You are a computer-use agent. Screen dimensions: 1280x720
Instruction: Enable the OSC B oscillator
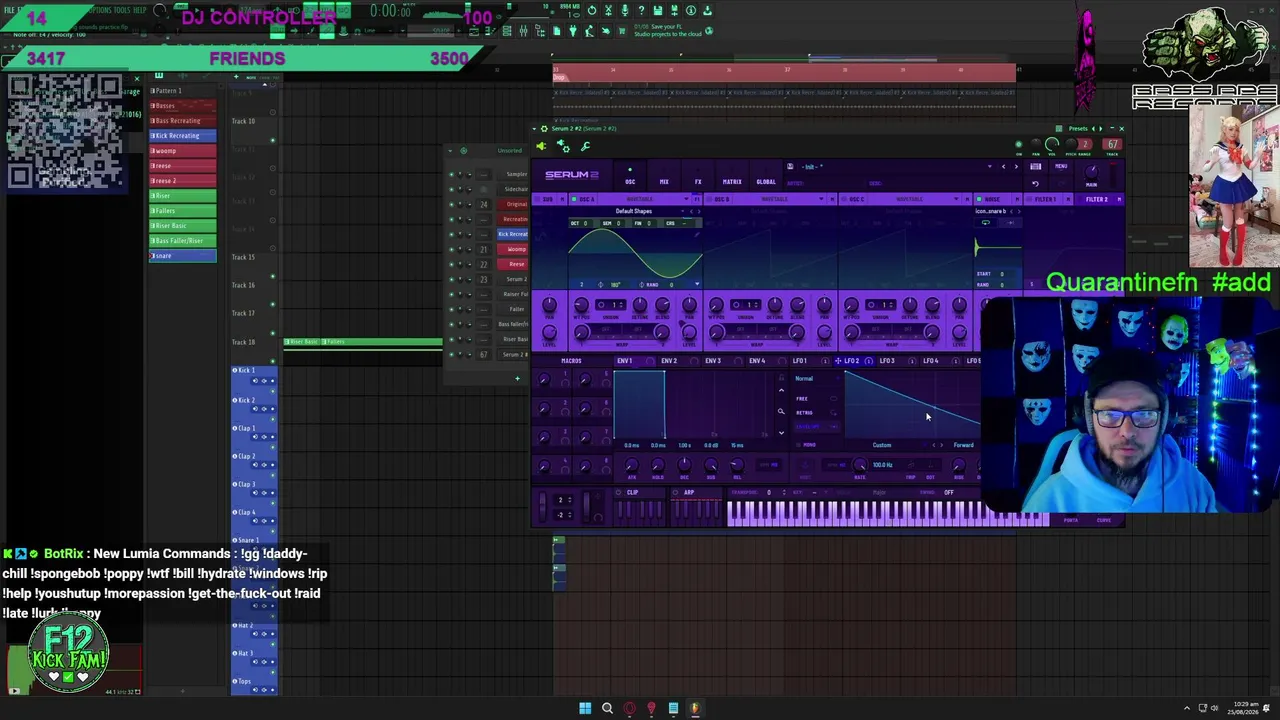click(x=708, y=199)
